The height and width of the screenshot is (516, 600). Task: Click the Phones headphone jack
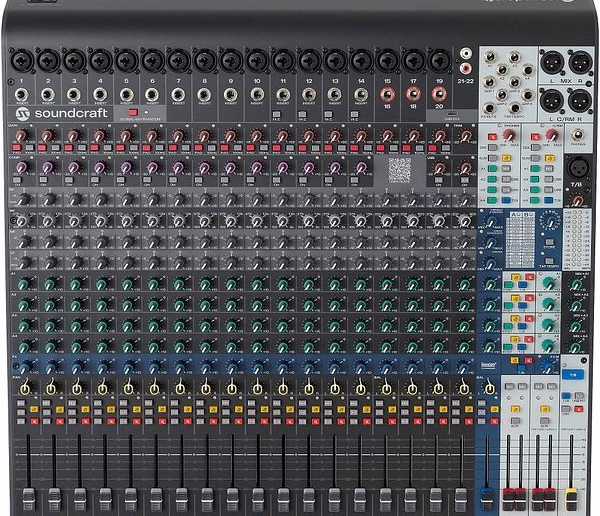point(577,135)
